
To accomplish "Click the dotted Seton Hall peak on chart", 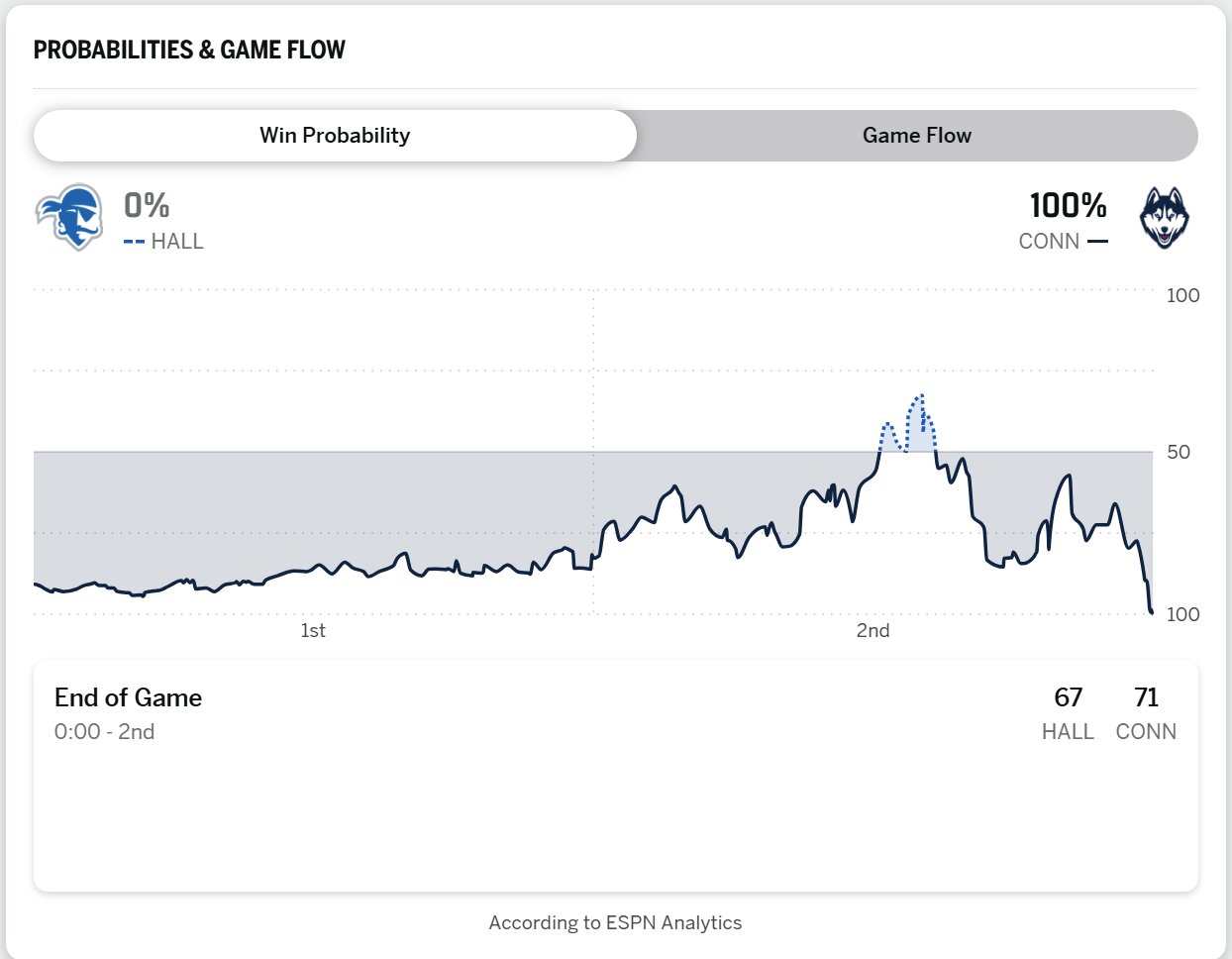I will coord(920,397).
